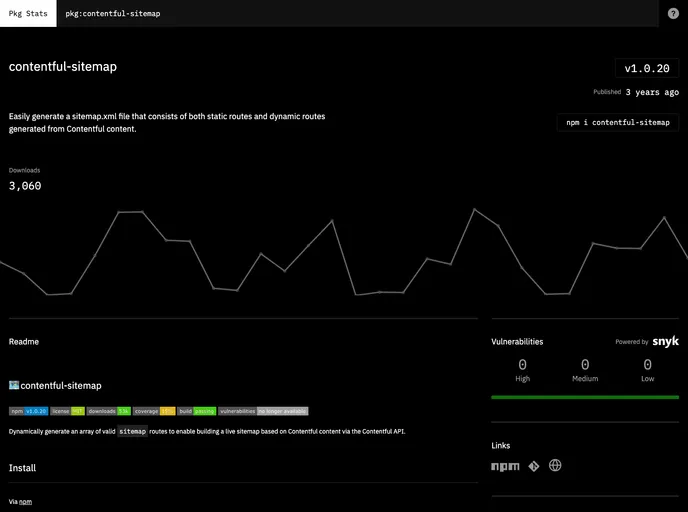Open the git repository icon link

pos(534,466)
